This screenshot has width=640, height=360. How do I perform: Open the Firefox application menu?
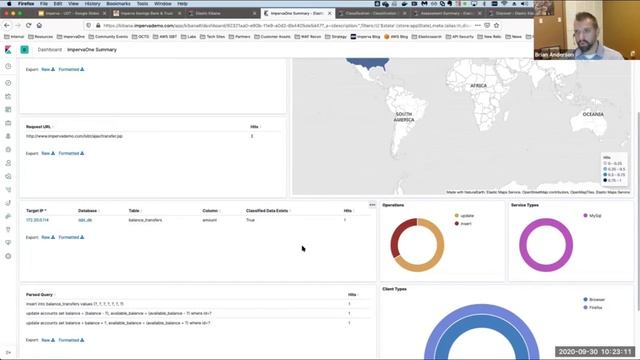(x=26, y=4)
